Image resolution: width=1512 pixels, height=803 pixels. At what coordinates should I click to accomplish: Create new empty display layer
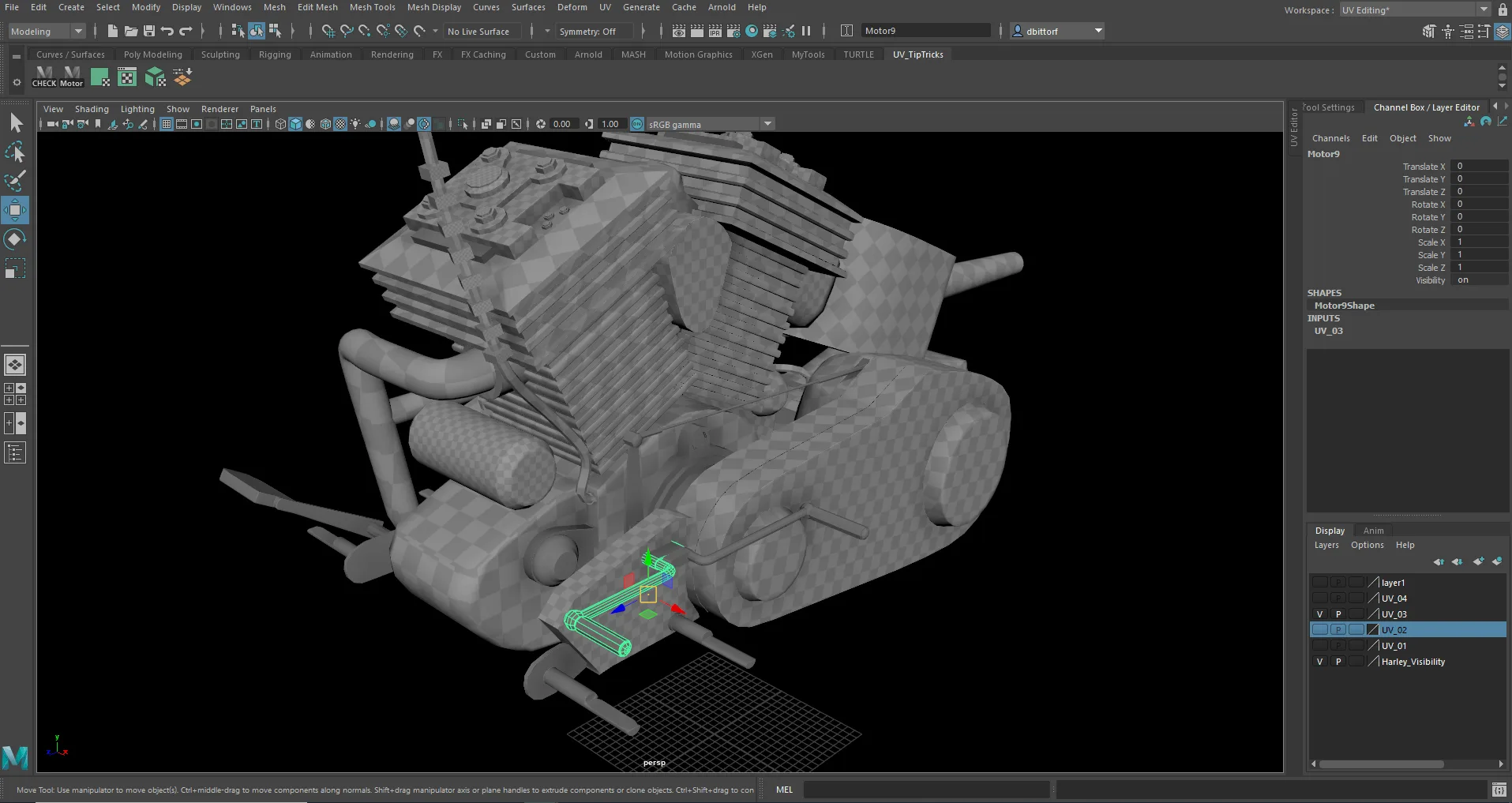pyautogui.click(x=1478, y=561)
